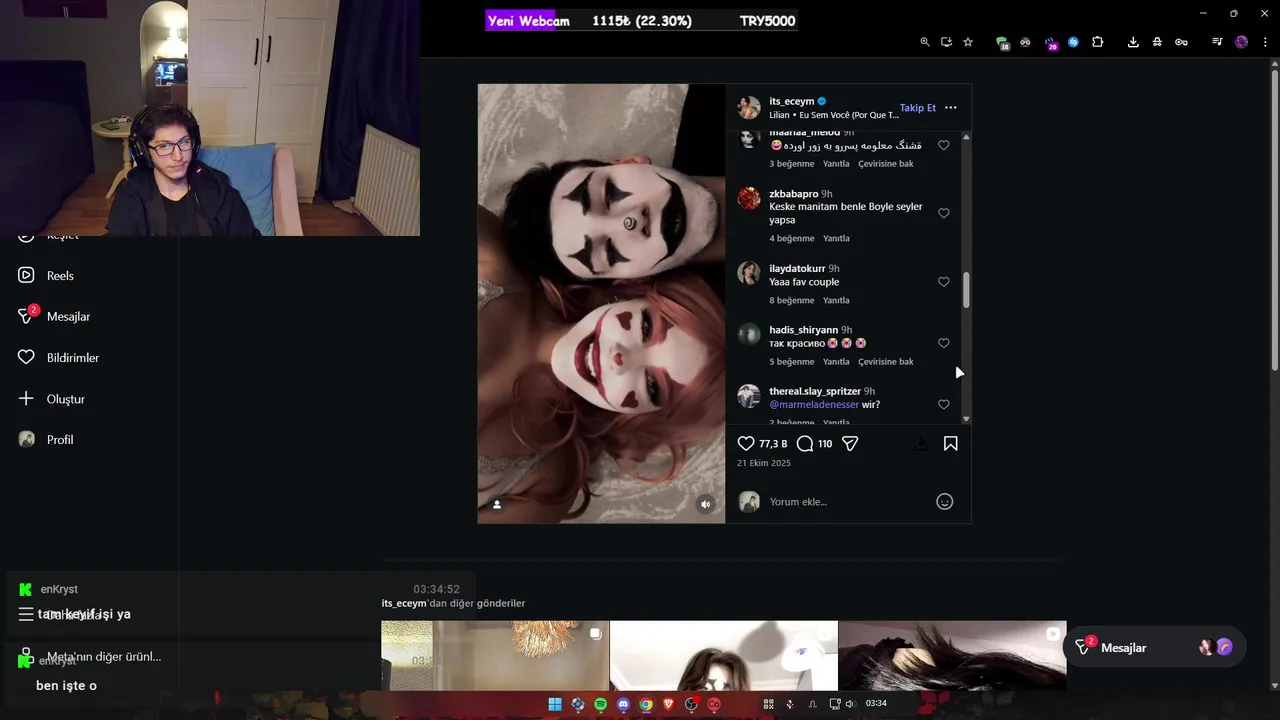Open ilaydatokurr's username in comments
The image size is (1280, 720).
[x=797, y=269]
